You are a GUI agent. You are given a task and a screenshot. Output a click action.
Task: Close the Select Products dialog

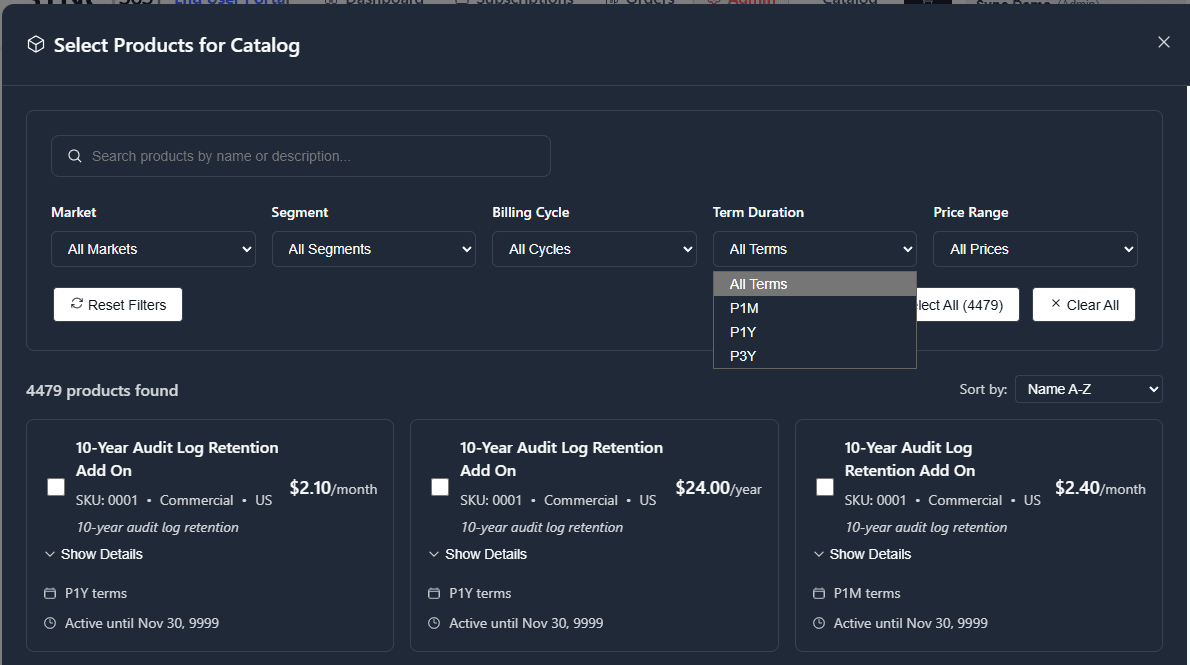click(x=1163, y=43)
